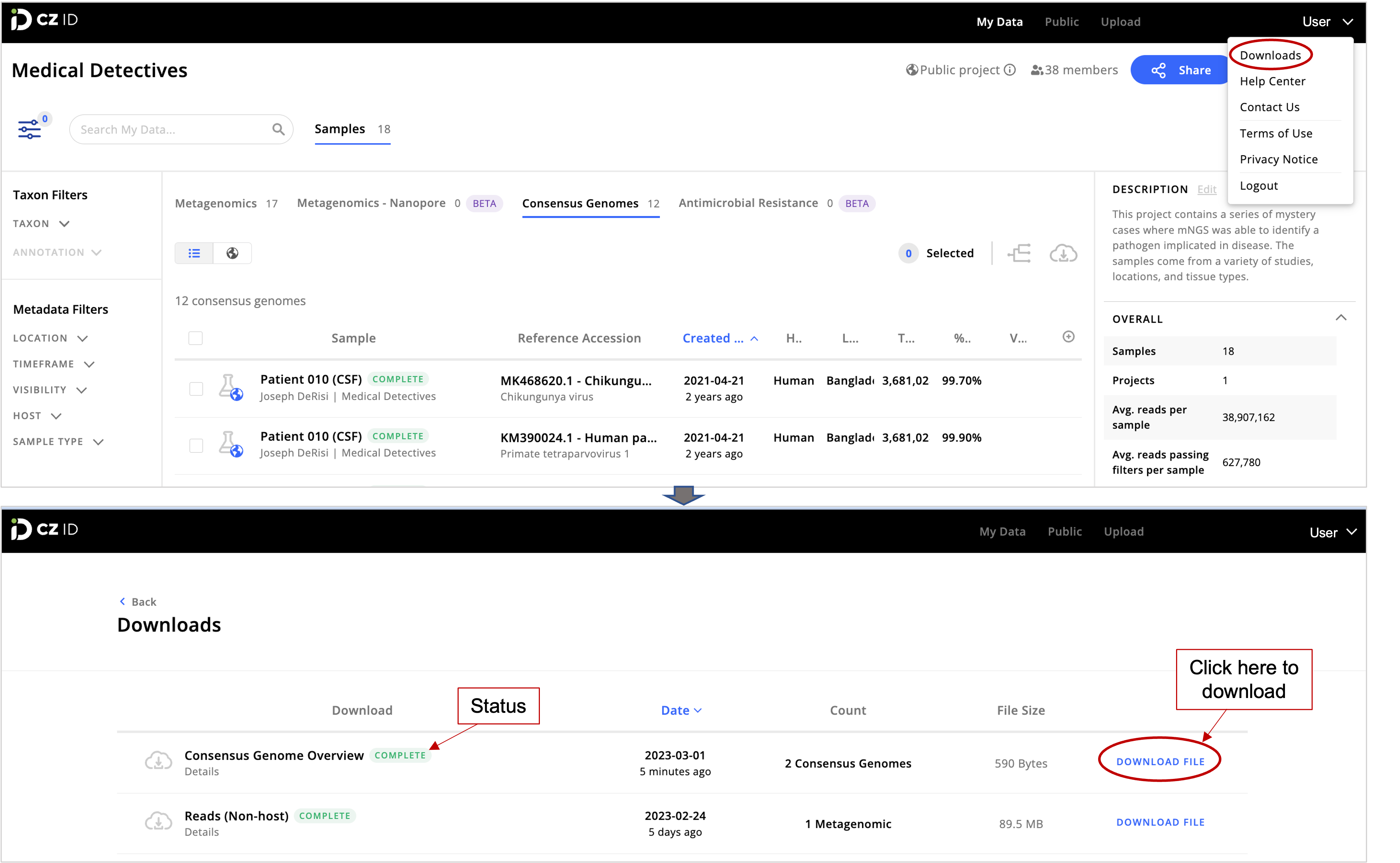This screenshot has width=1400, height=863.
Task: Select Downloads from user menu
Action: [1271, 55]
